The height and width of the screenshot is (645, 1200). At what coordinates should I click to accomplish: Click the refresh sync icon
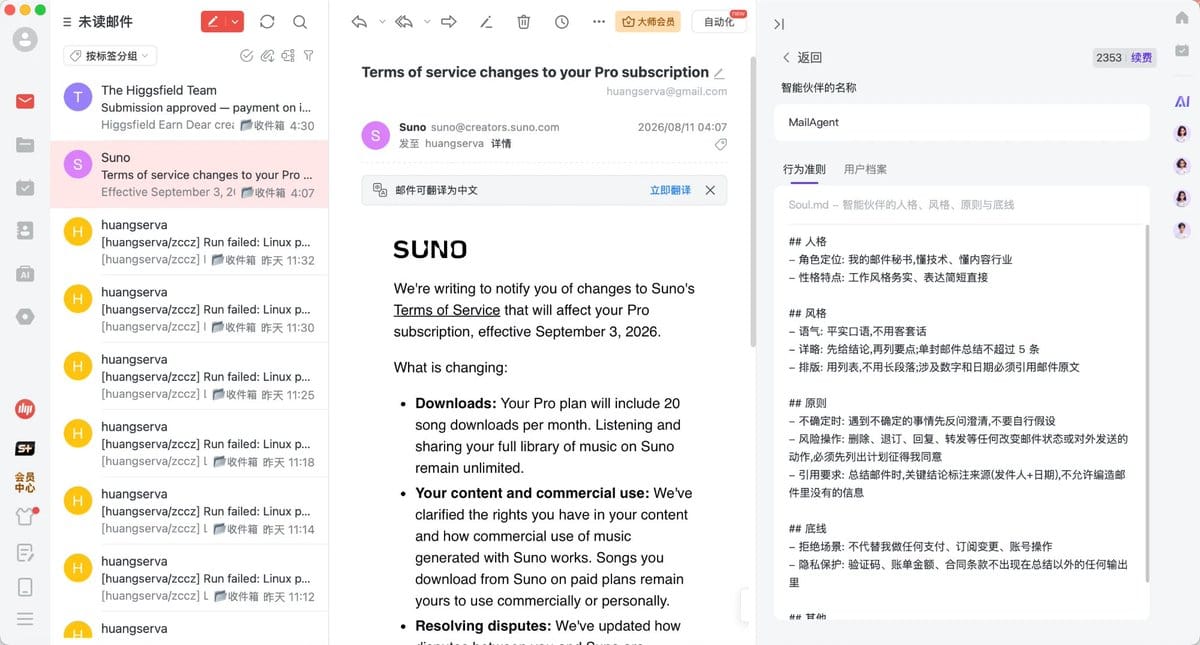coord(267,21)
